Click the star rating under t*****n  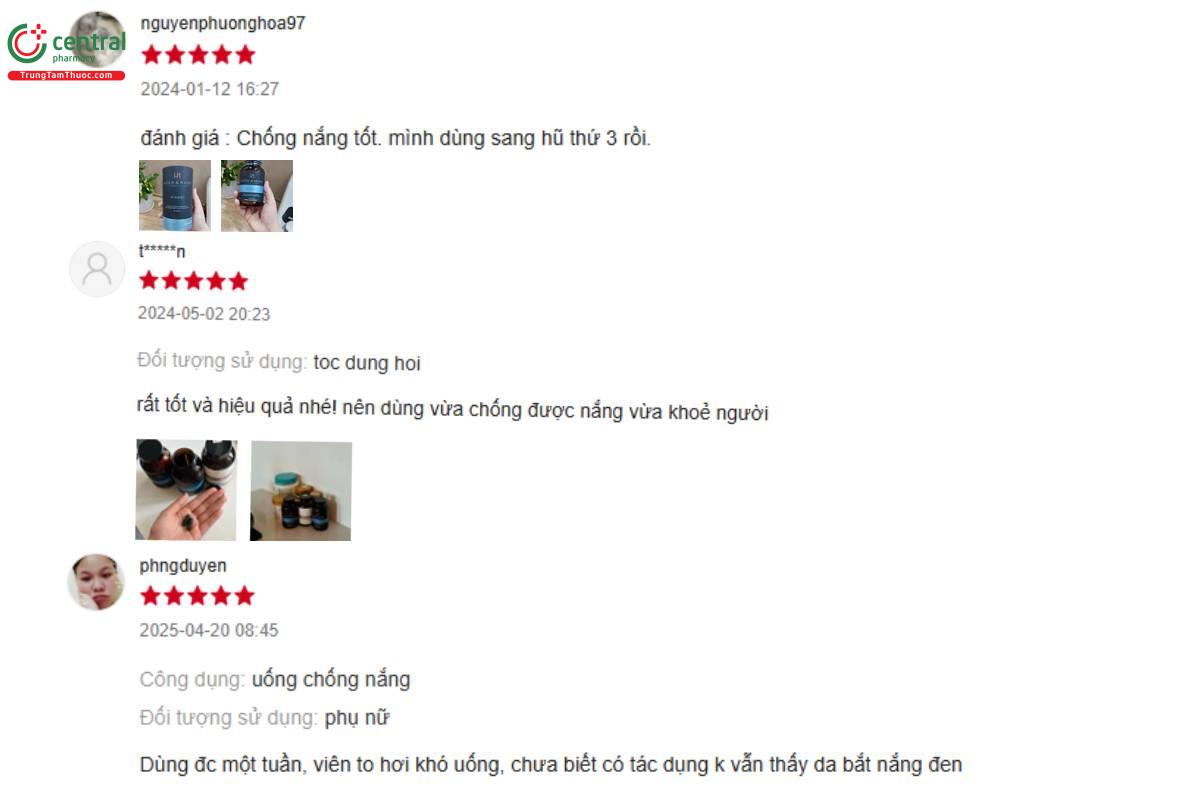point(193,281)
